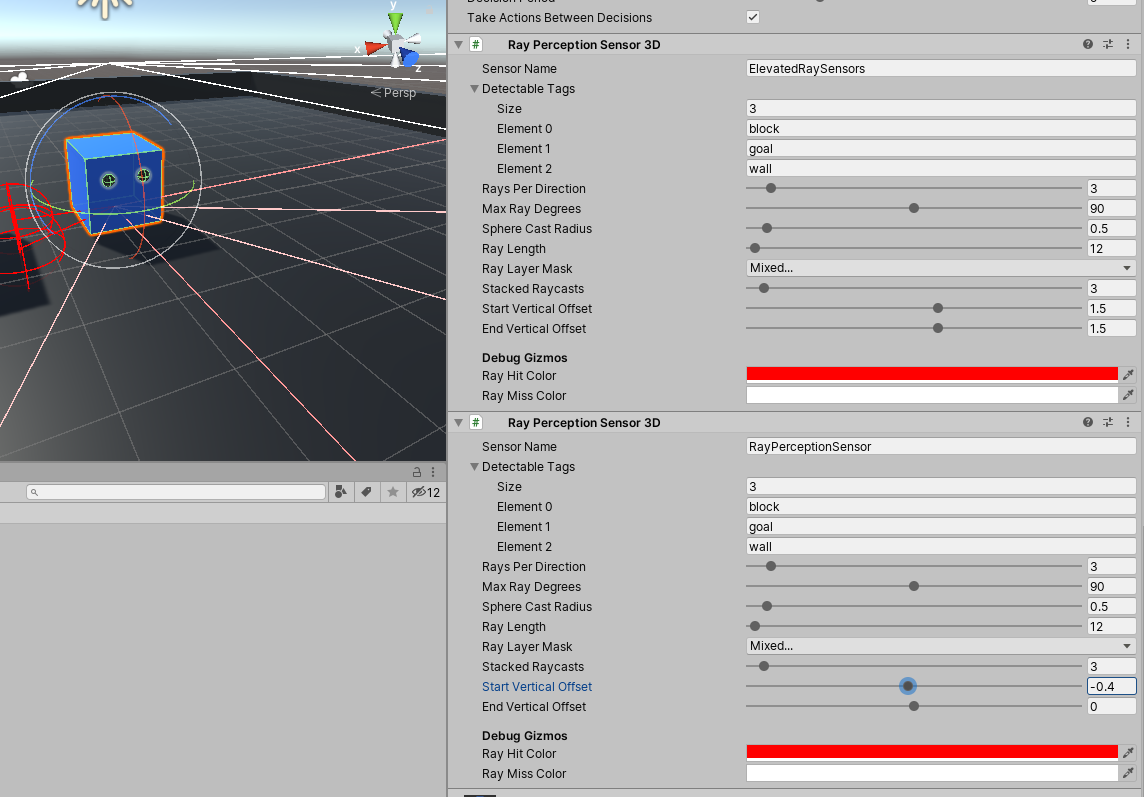1144x797 pixels.
Task: Click Ray Hit Color swatch in RayPerceptionSensor
Action: click(932, 753)
